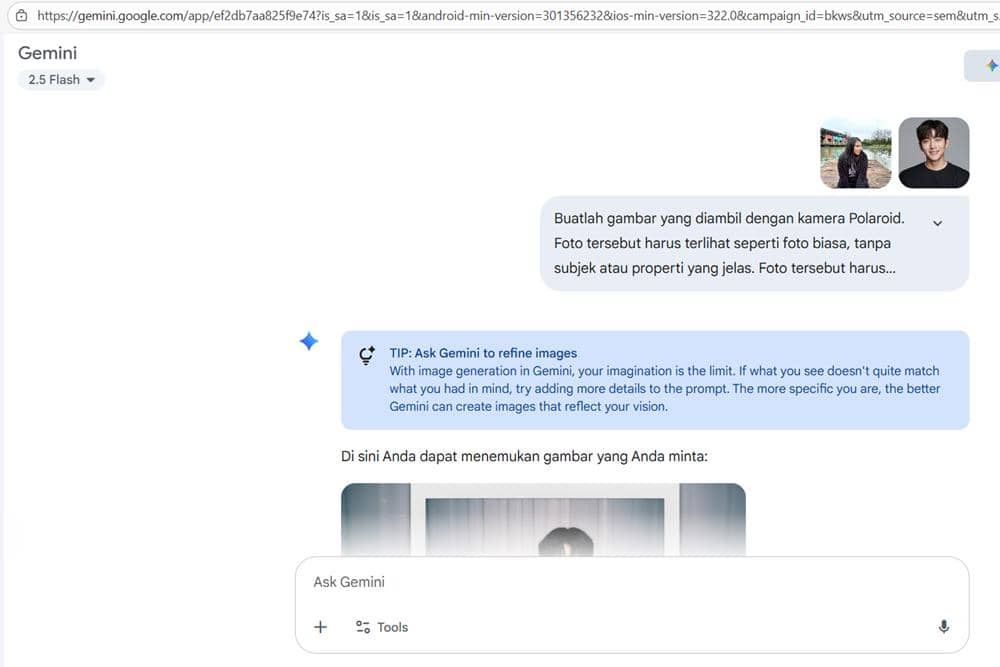Click the plus icon to add files
Image resolution: width=1000 pixels, height=667 pixels.
point(320,627)
